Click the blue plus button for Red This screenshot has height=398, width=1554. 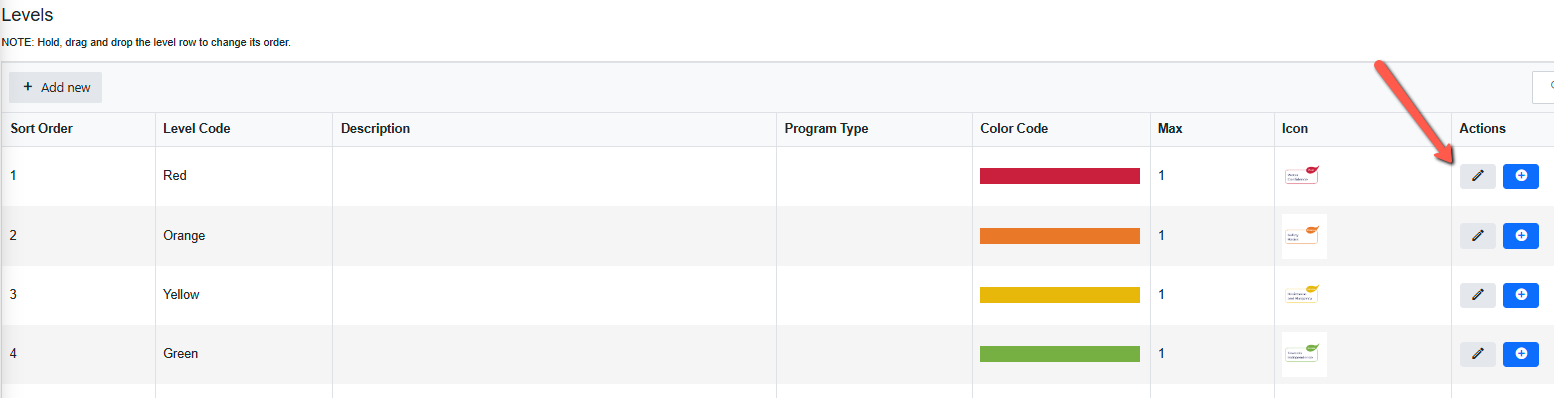tap(1521, 176)
